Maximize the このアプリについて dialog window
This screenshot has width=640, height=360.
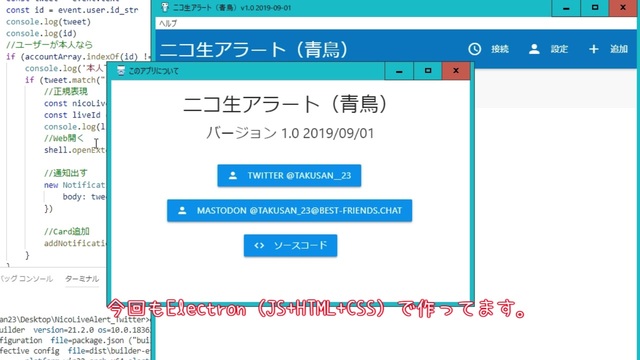click(x=428, y=71)
